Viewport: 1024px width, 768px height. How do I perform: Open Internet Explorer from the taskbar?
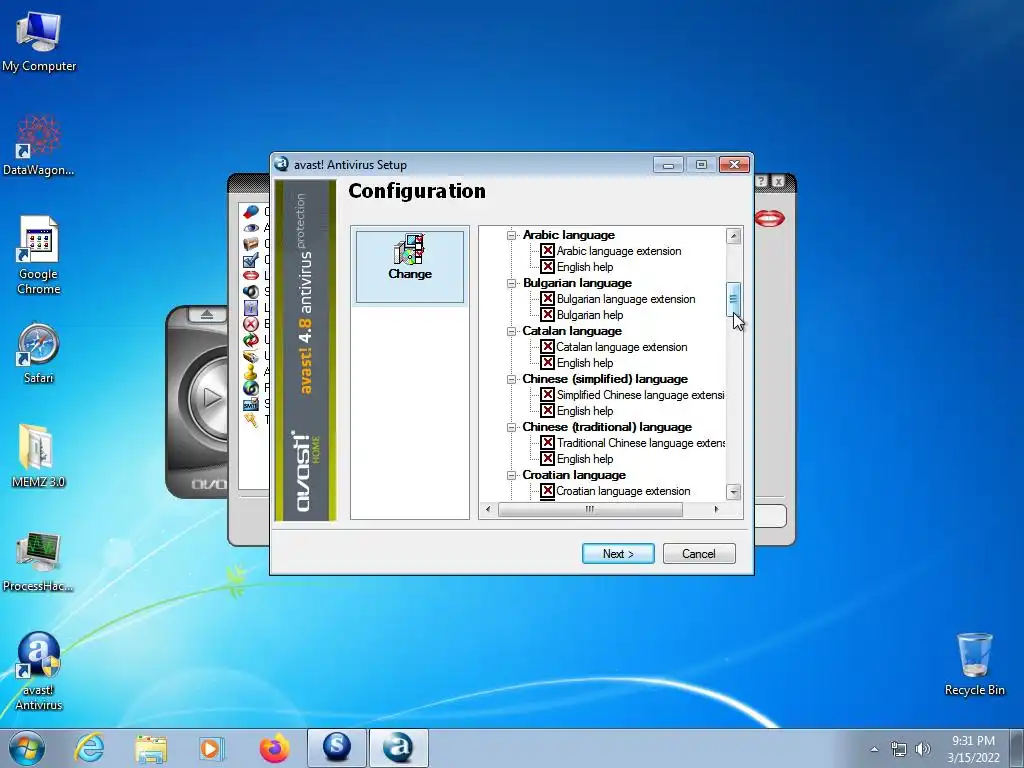point(89,748)
